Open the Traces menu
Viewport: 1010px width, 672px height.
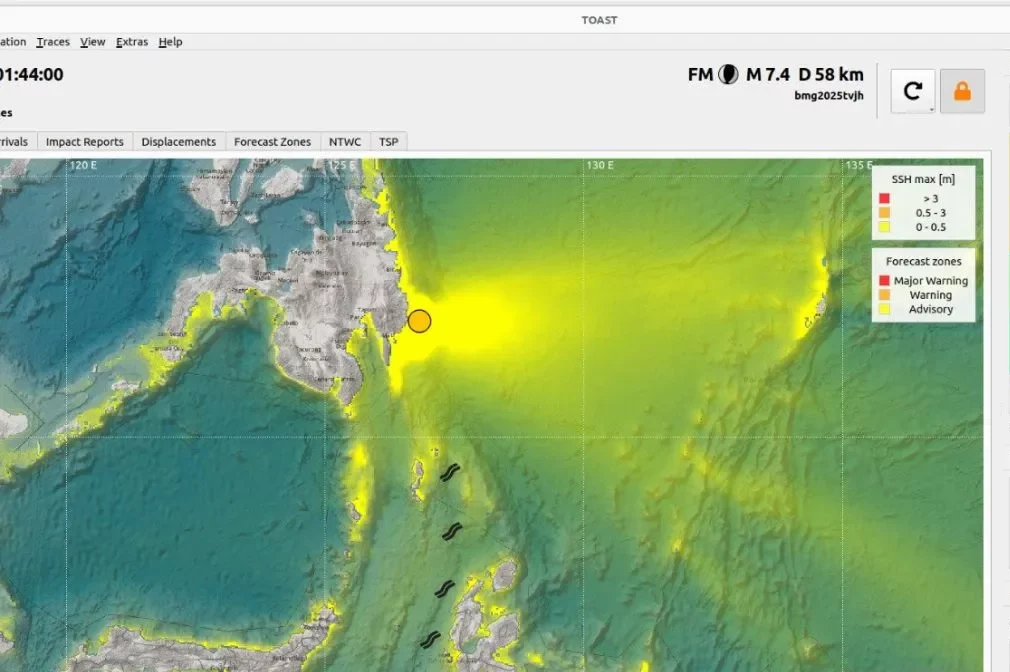tap(53, 42)
